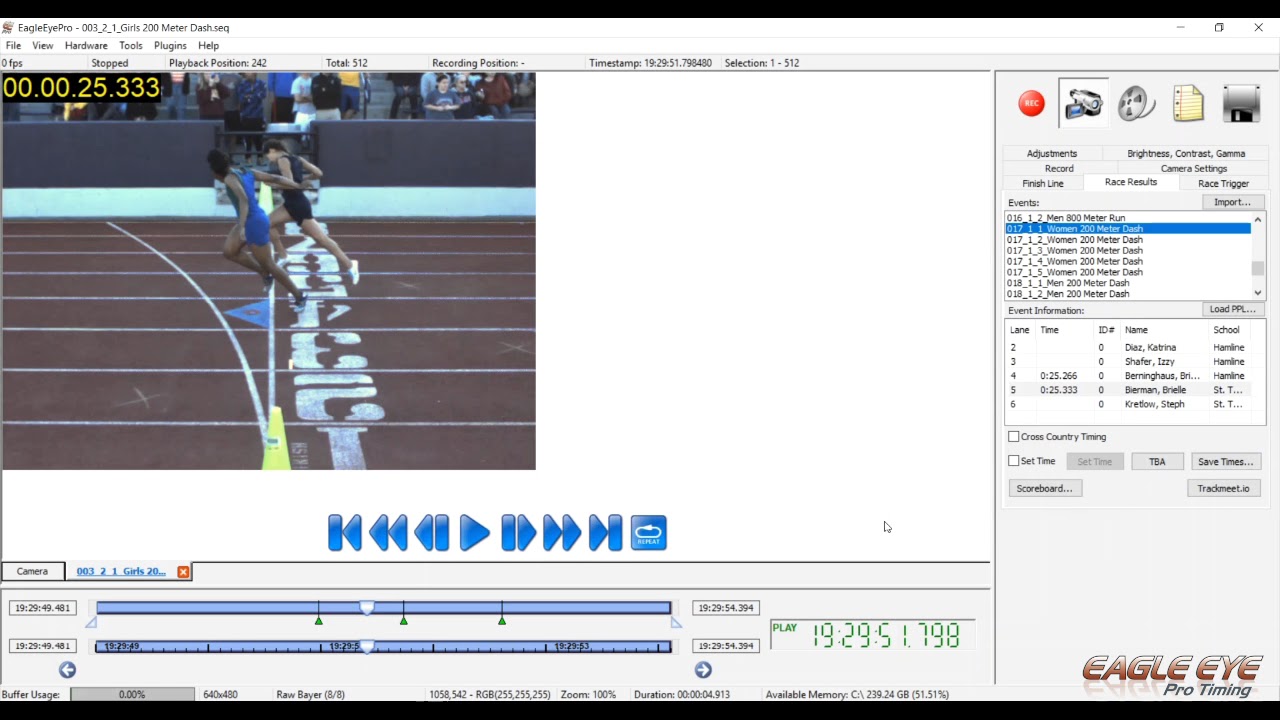Click the first green finish marker on timeline
Viewport: 1280px width, 720px height.
coord(319,621)
